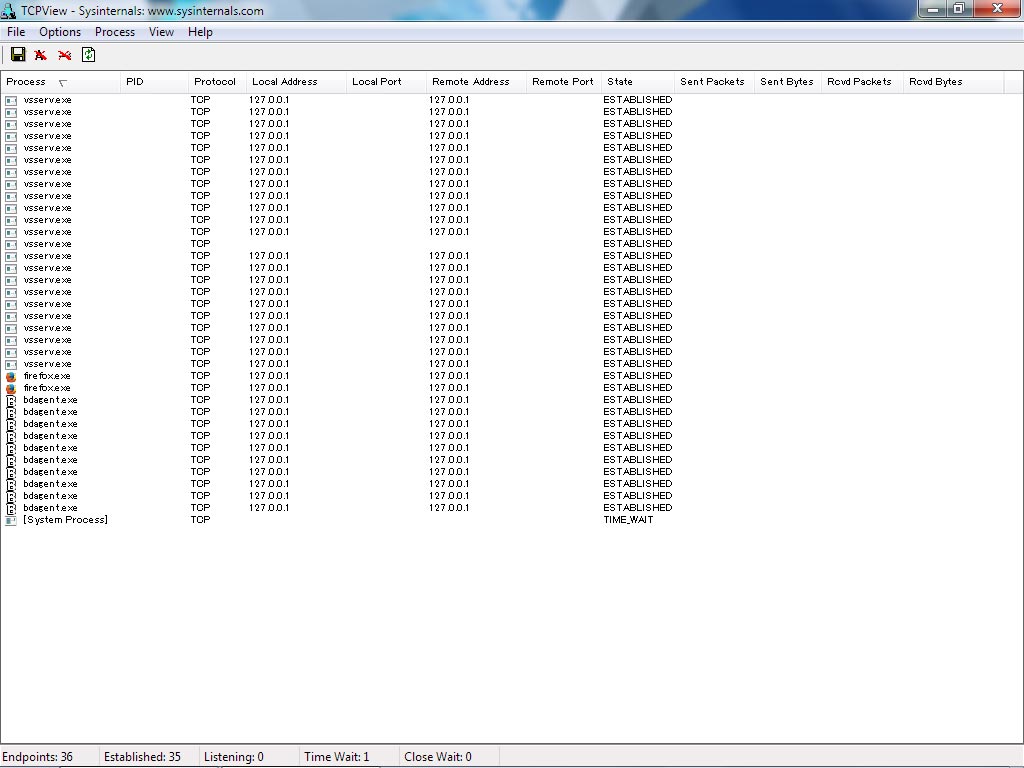Restore down the TCPView window
Viewport: 1024px width, 768px height.
click(x=959, y=8)
